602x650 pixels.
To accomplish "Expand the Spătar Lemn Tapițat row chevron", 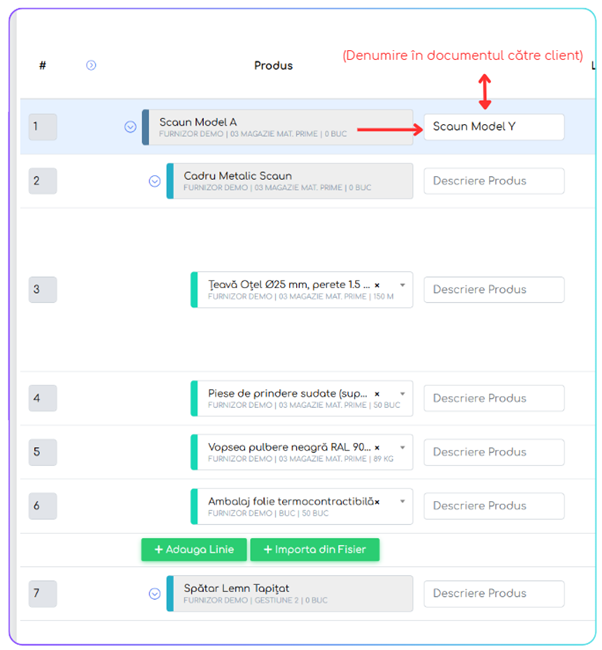I will click(155, 594).
